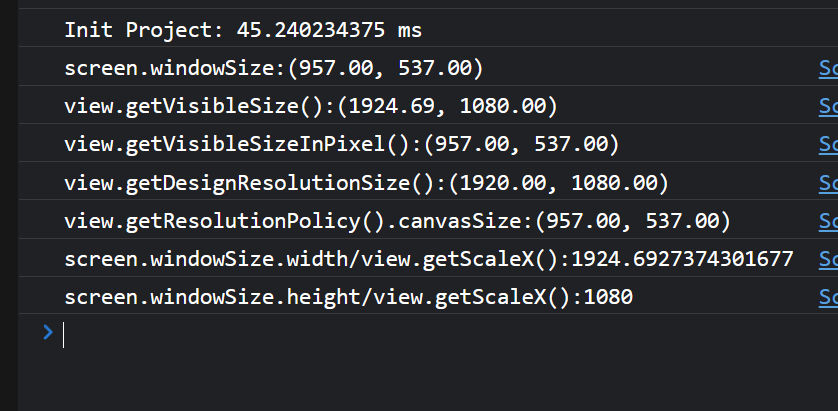838x411 pixels.
Task: Follow source link beside getVisibleSizeInPixel() output
Action: [828, 145]
